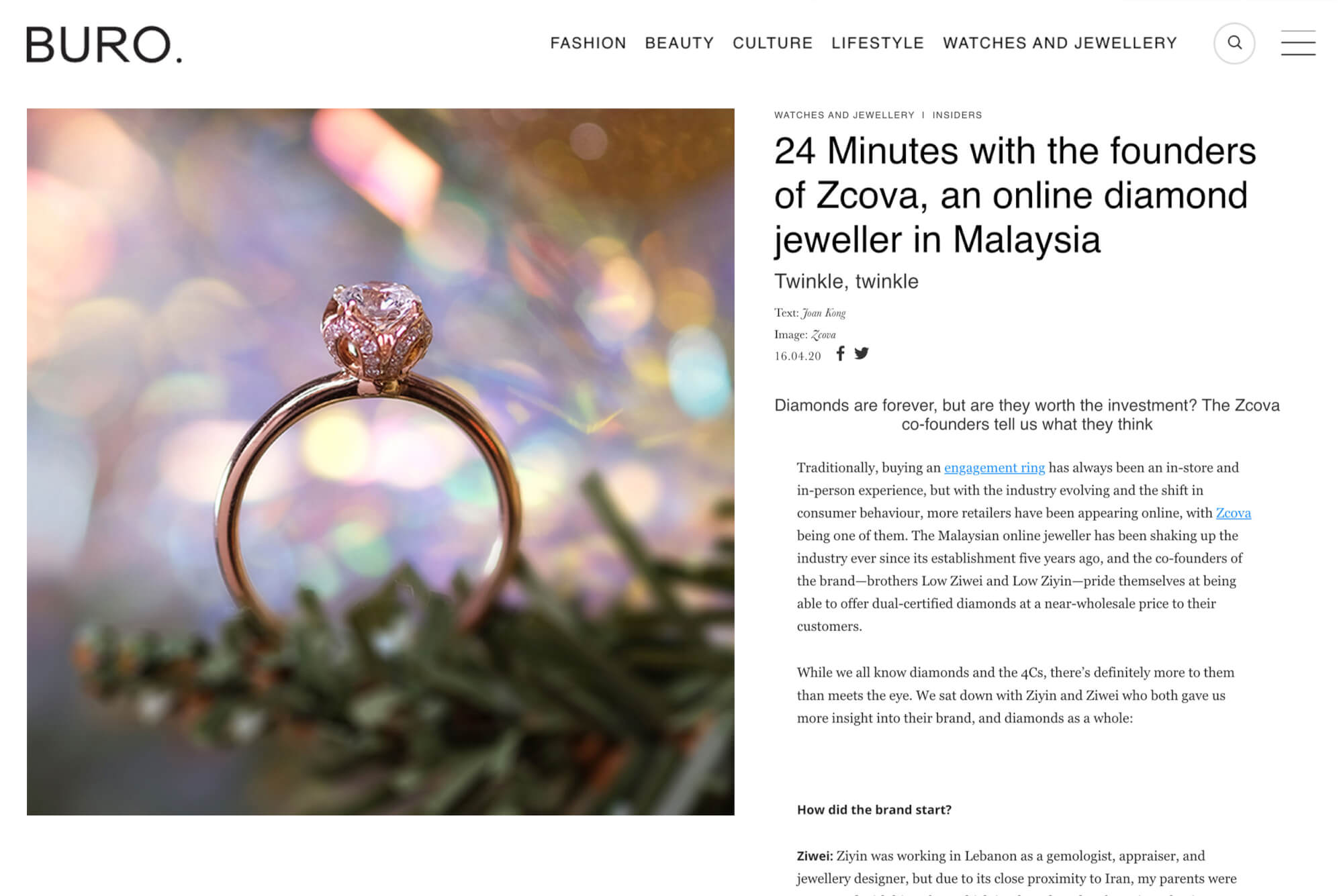Viewport: 1343px width, 896px height.
Task: Share article via Twitter icon
Action: click(x=862, y=354)
